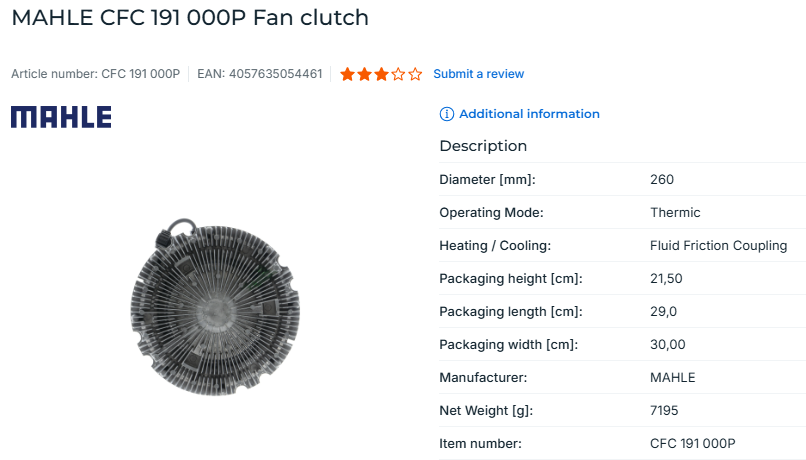806x460 pixels.
Task: Click the Additional information info icon
Action: coord(447,114)
